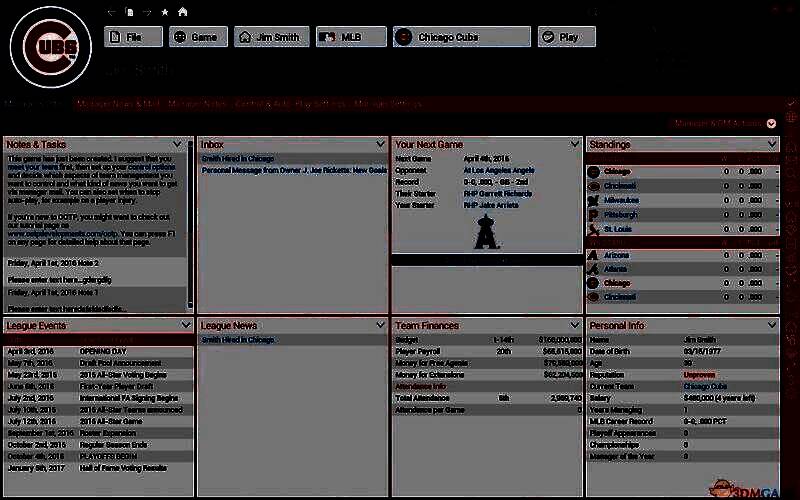Viewport: 800px width, 500px height.
Task: Click the back arrow navigation icon
Action: tap(112, 12)
